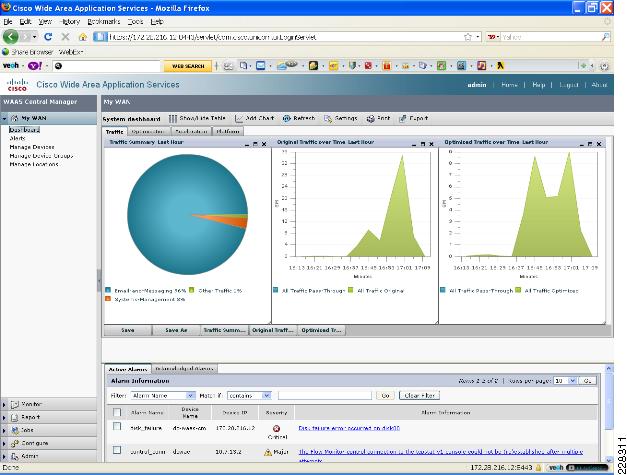Collapse the My WAN sidebar section
This screenshot has height=475, width=627.
click(4, 119)
